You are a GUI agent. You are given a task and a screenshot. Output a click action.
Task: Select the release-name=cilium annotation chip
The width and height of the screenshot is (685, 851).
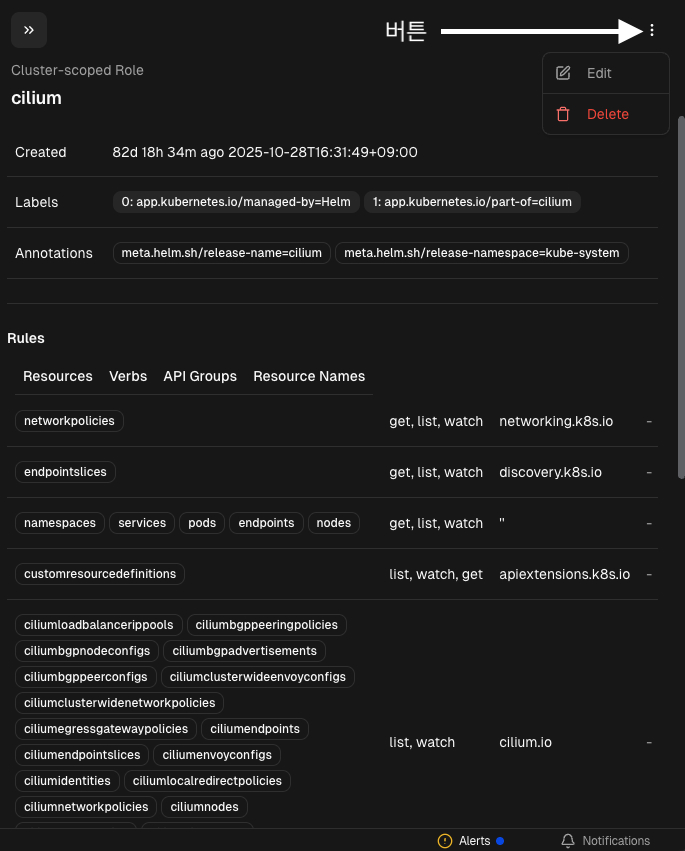(221, 253)
